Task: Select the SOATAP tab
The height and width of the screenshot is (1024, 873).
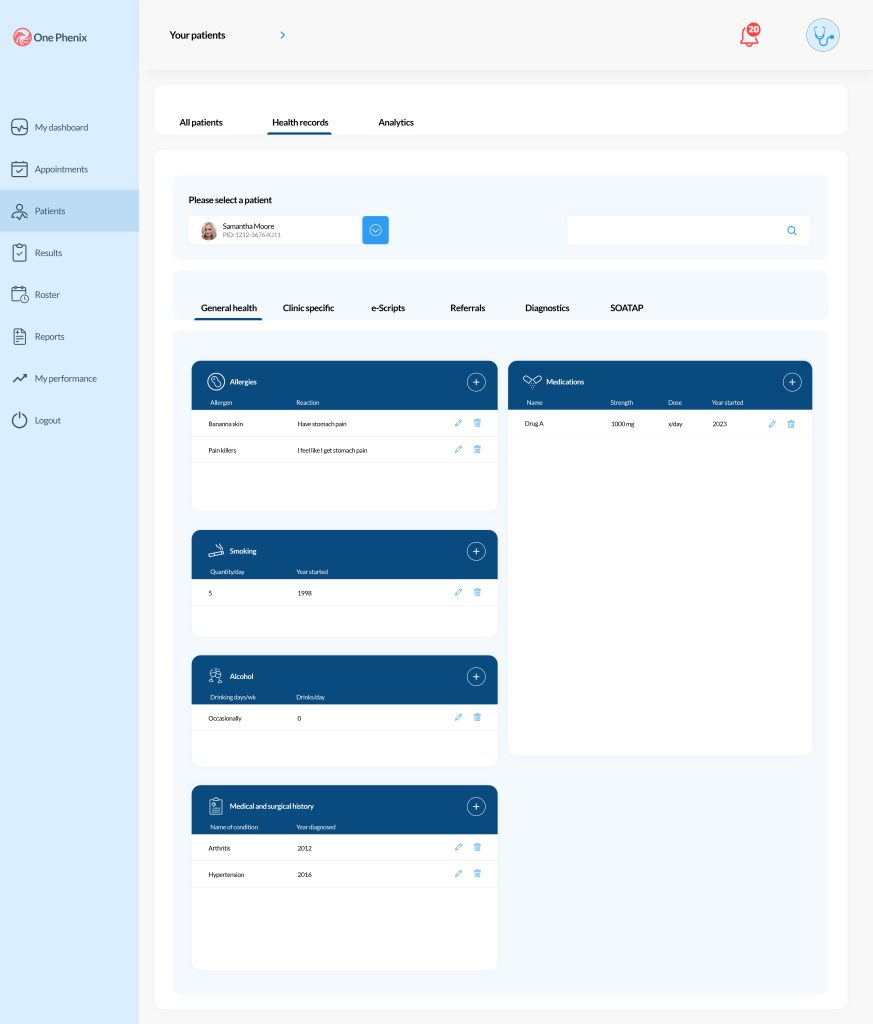Action: coord(626,308)
